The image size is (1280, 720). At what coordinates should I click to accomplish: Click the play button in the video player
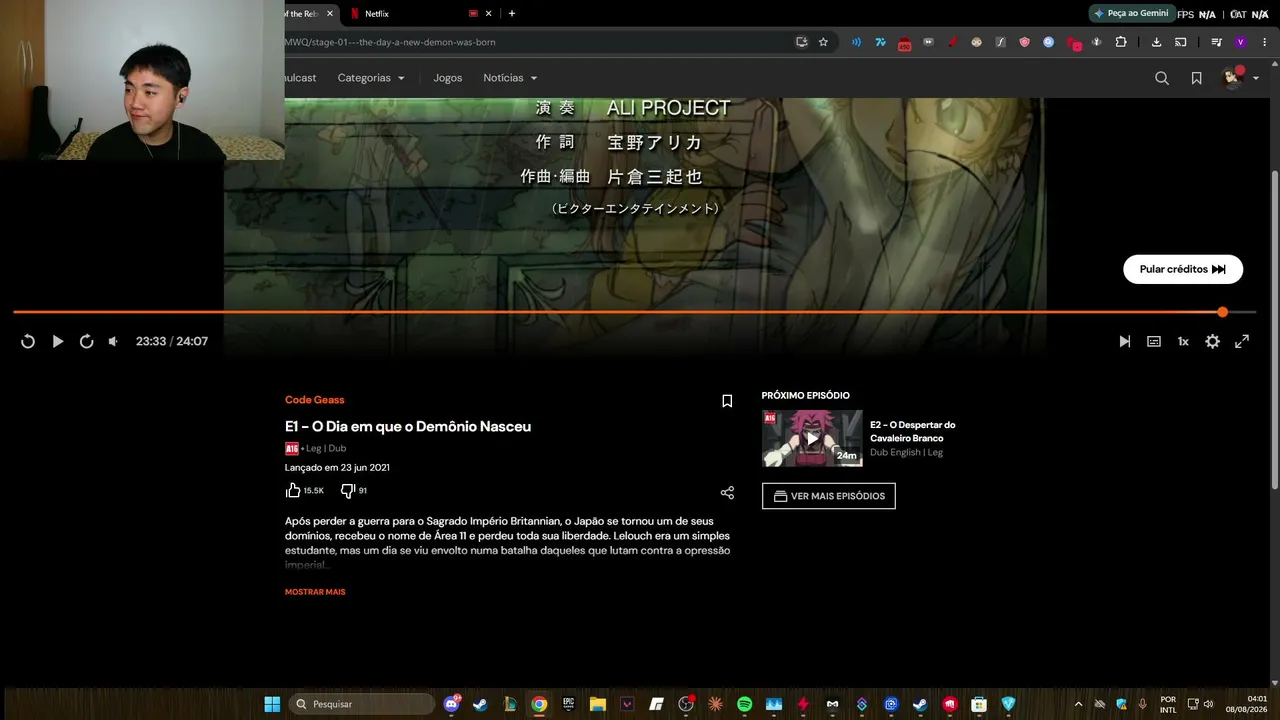(57, 341)
